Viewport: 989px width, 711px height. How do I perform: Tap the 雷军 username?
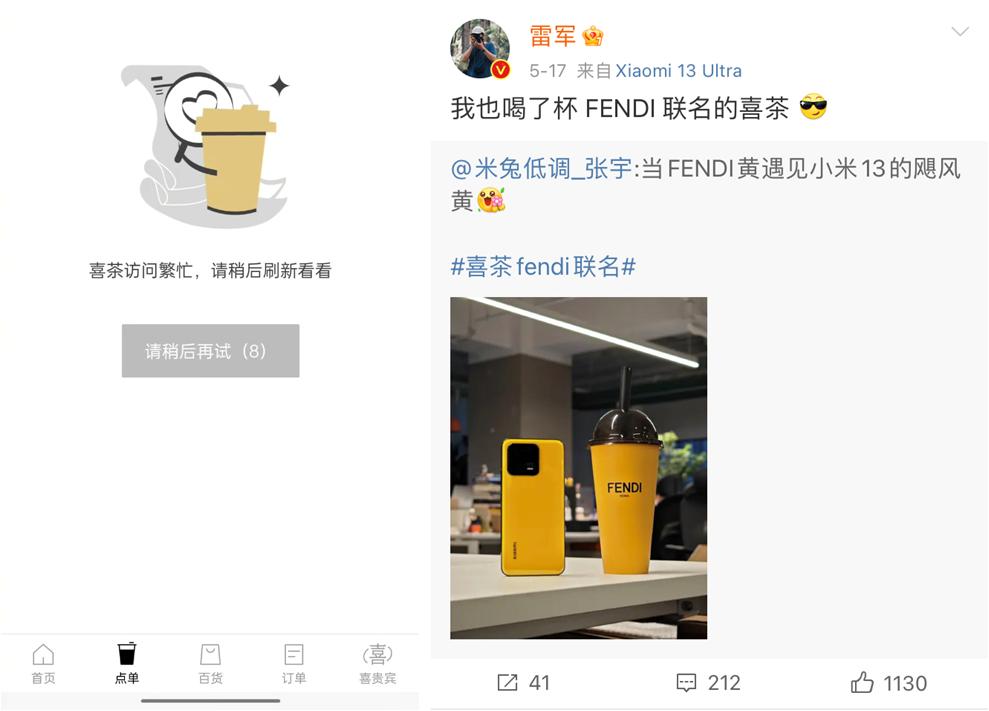pyautogui.click(x=553, y=36)
